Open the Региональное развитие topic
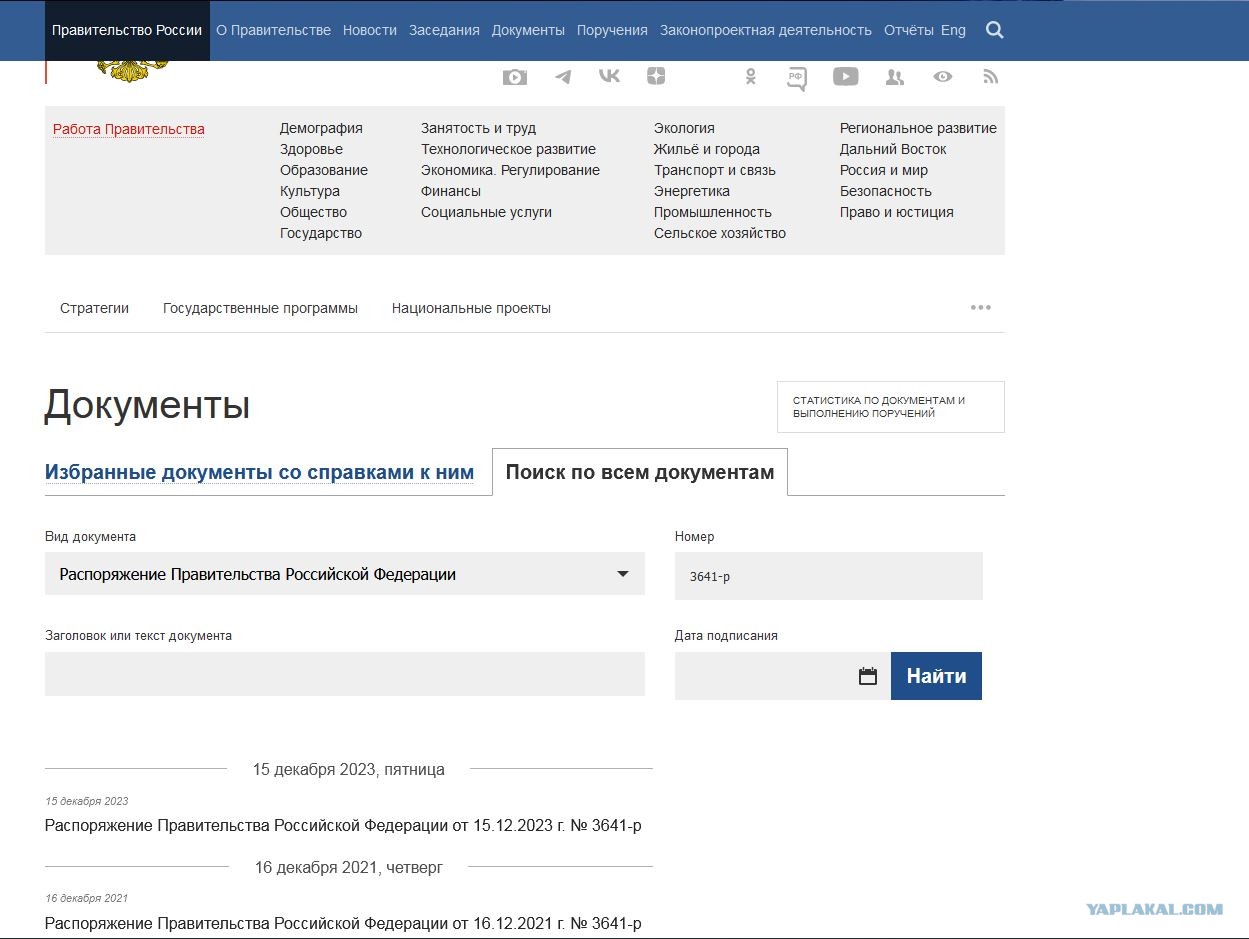 tap(918, 128)
